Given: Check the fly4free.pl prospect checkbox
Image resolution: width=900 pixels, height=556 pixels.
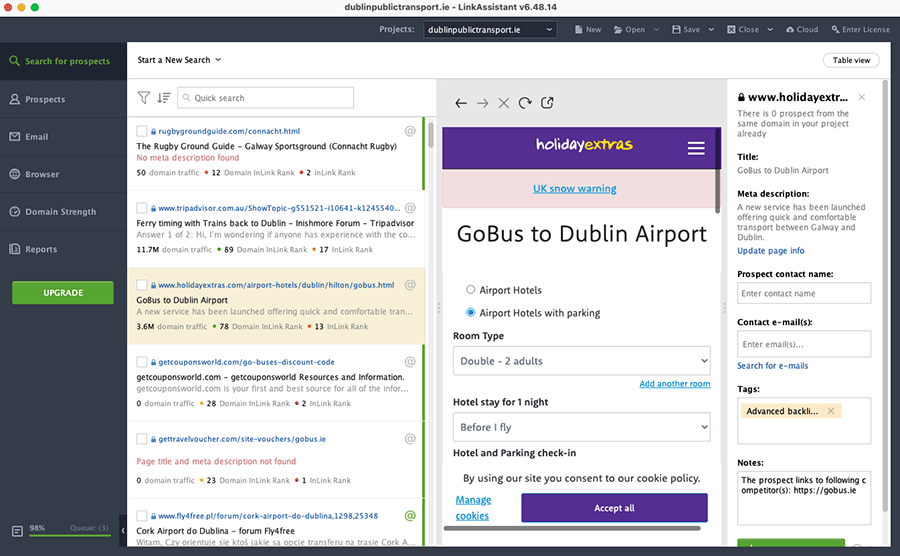Looking at the screenshot, I should (x=141, y=516).
